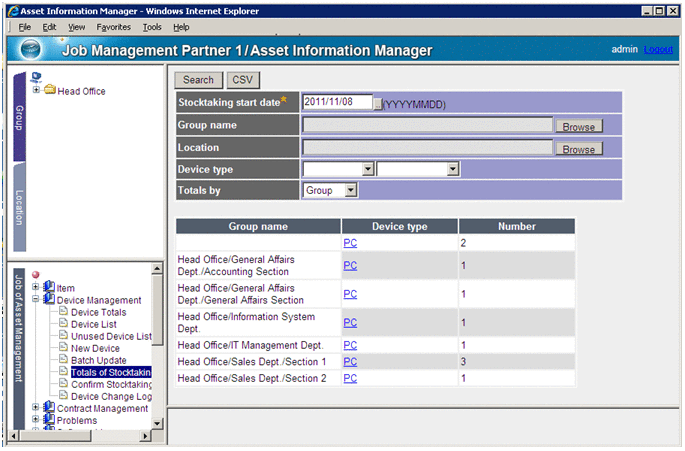Collapse the Device Management tree node
Image resolution: width=685 pixels, height=451 pixels.
pos(36,300)
